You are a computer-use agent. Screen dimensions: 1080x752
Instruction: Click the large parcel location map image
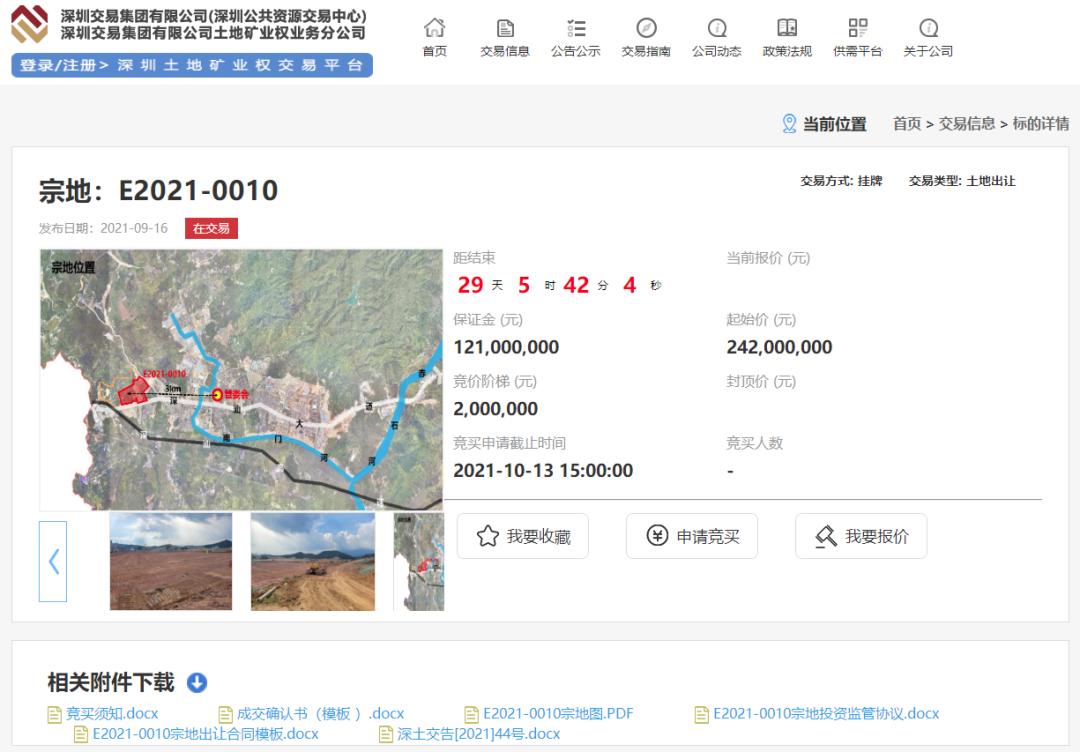241,380
